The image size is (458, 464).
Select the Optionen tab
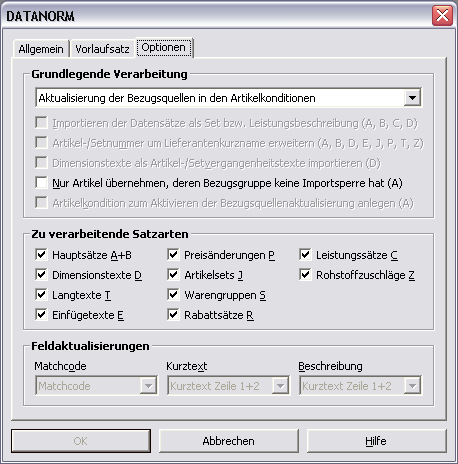pos(164,48)
